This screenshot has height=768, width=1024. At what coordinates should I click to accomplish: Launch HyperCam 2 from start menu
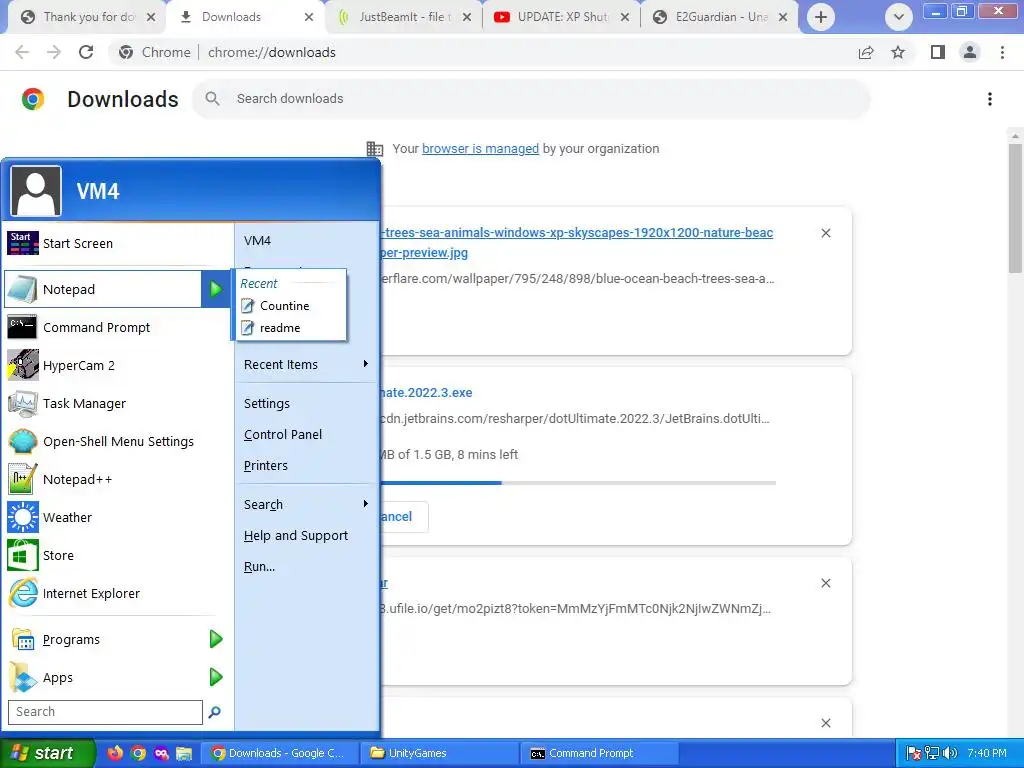click(x=118, y=365)
